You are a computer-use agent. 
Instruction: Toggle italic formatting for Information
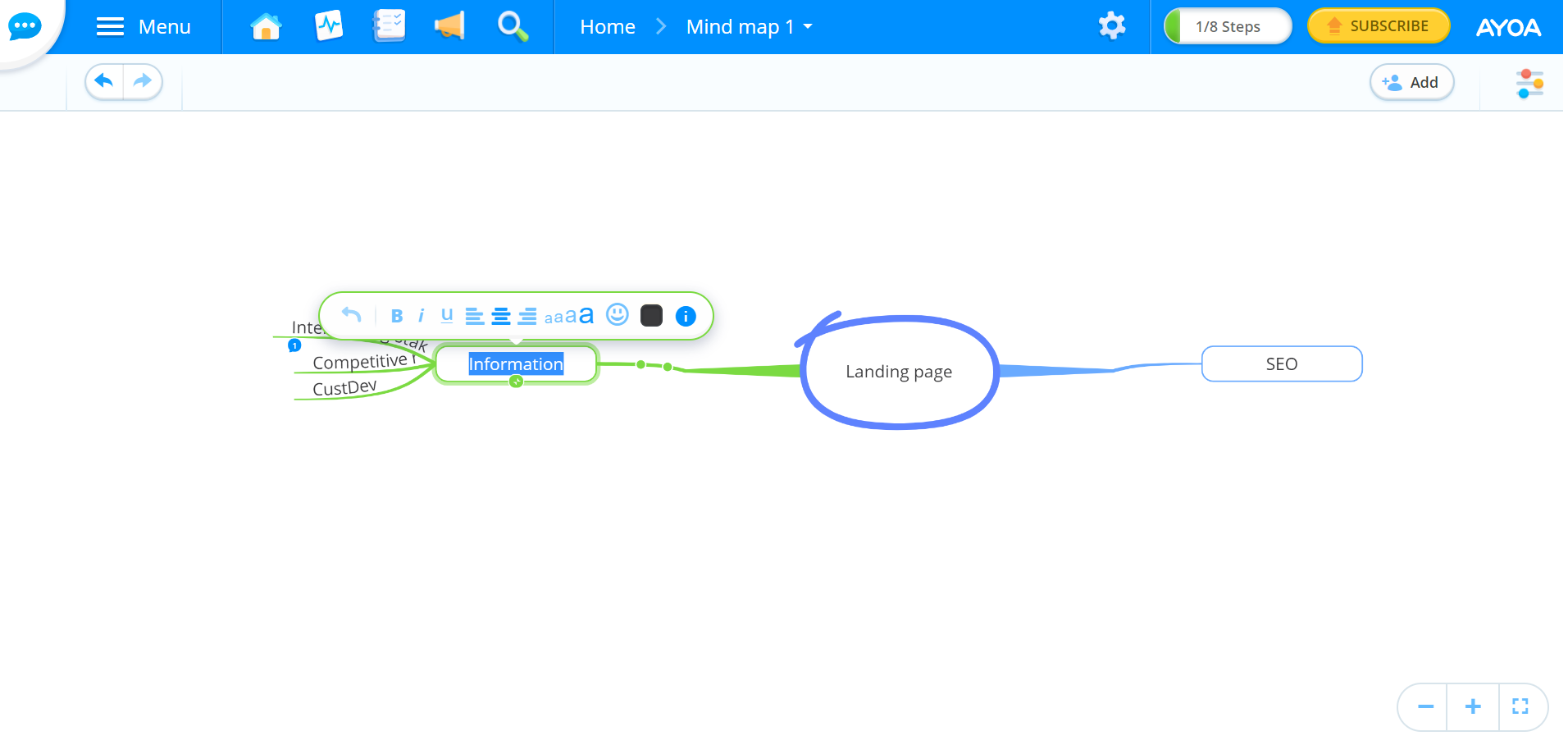[421, 315]
